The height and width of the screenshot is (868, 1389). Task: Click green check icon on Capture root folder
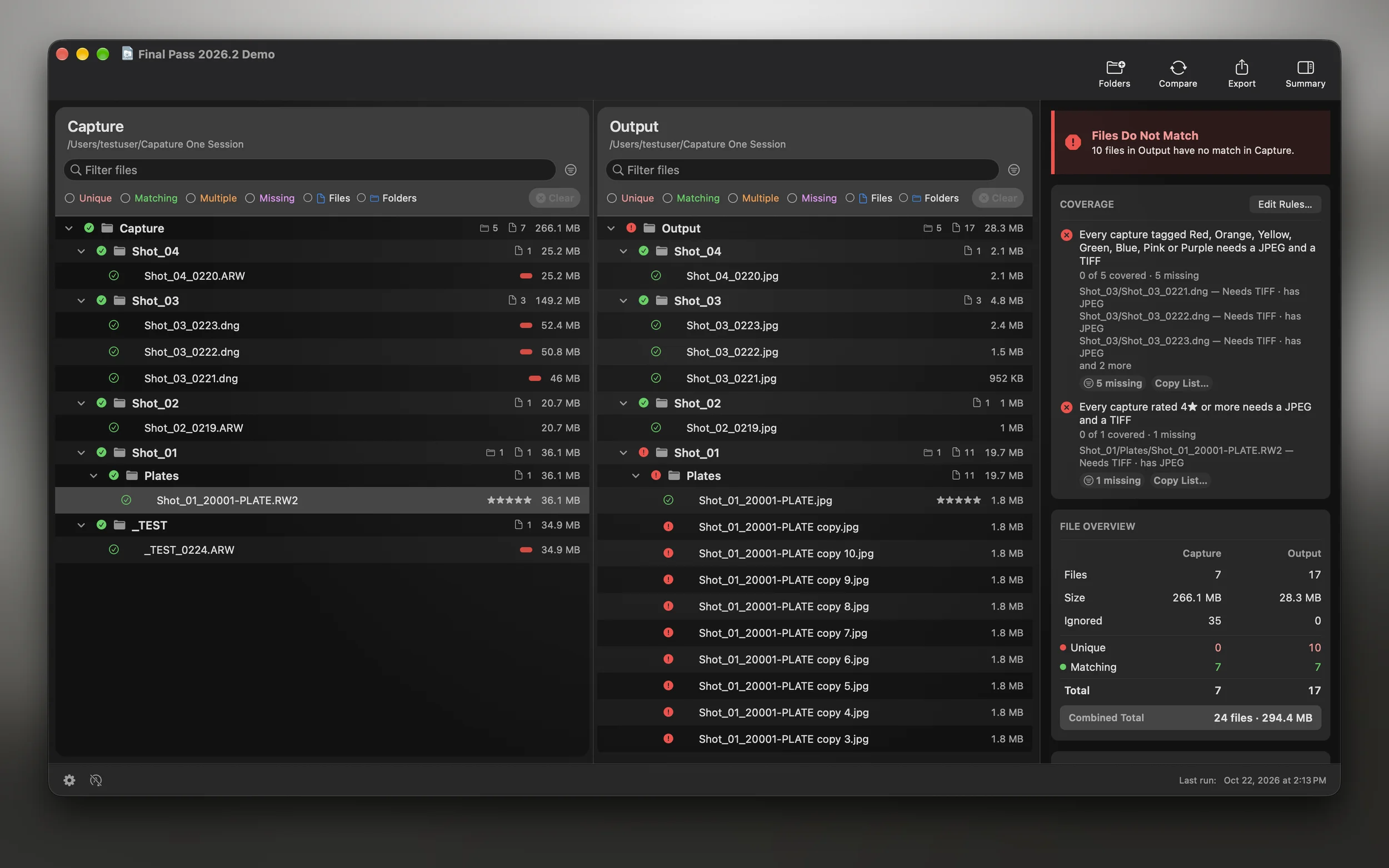[x=89, y=228]
